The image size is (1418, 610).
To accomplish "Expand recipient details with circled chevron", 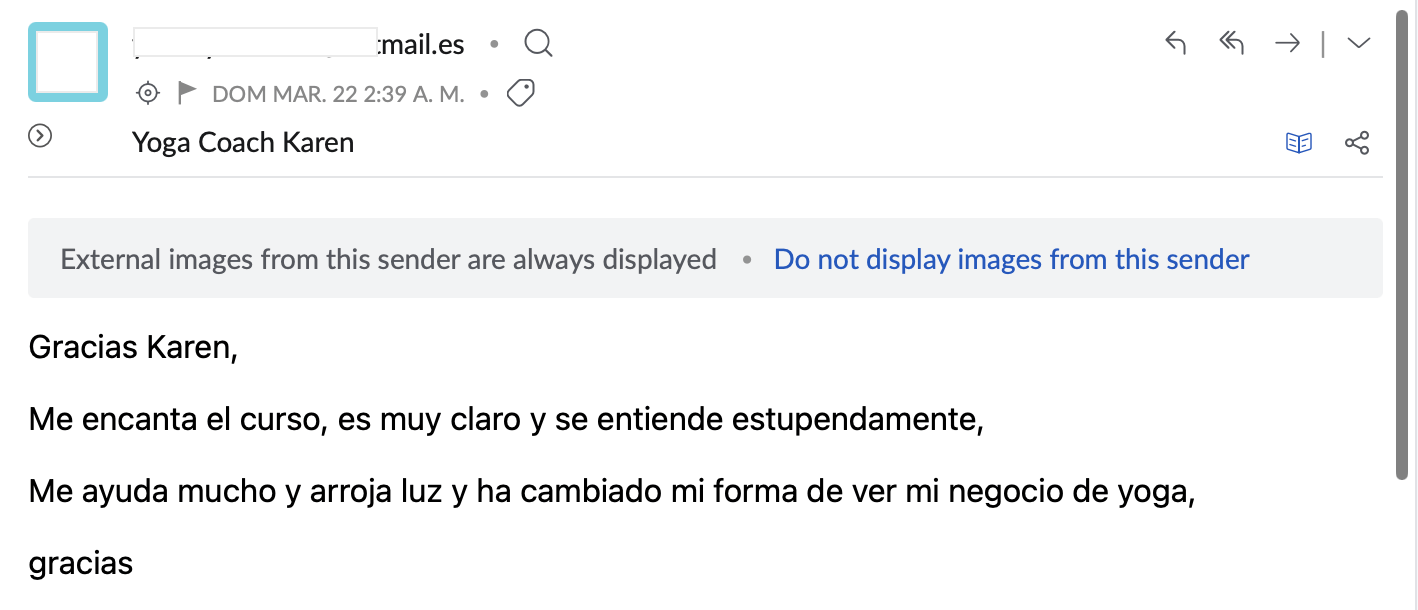I will [40, 136].
